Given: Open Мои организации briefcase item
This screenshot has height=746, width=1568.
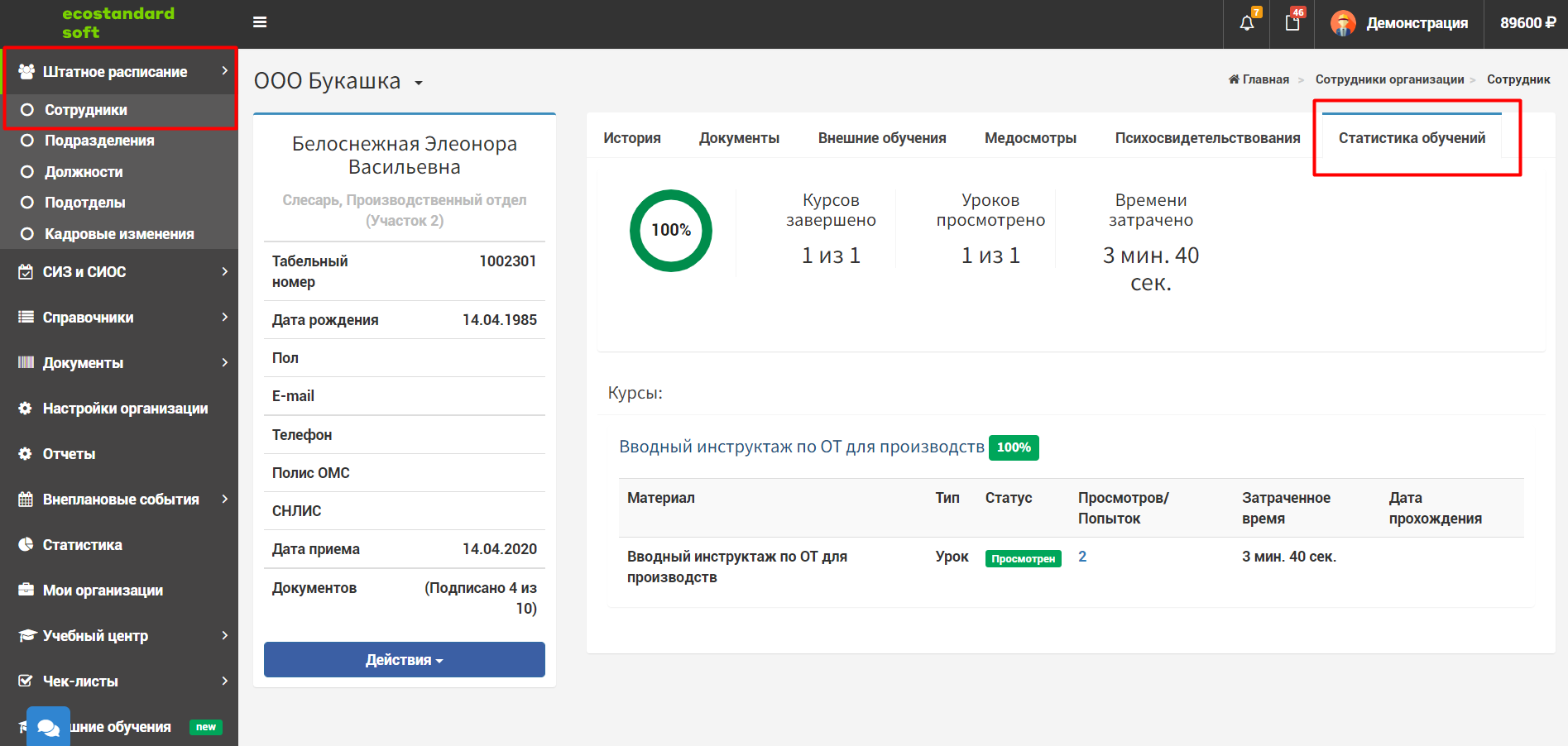Looking at the screenshot, I should pos(103,591).
